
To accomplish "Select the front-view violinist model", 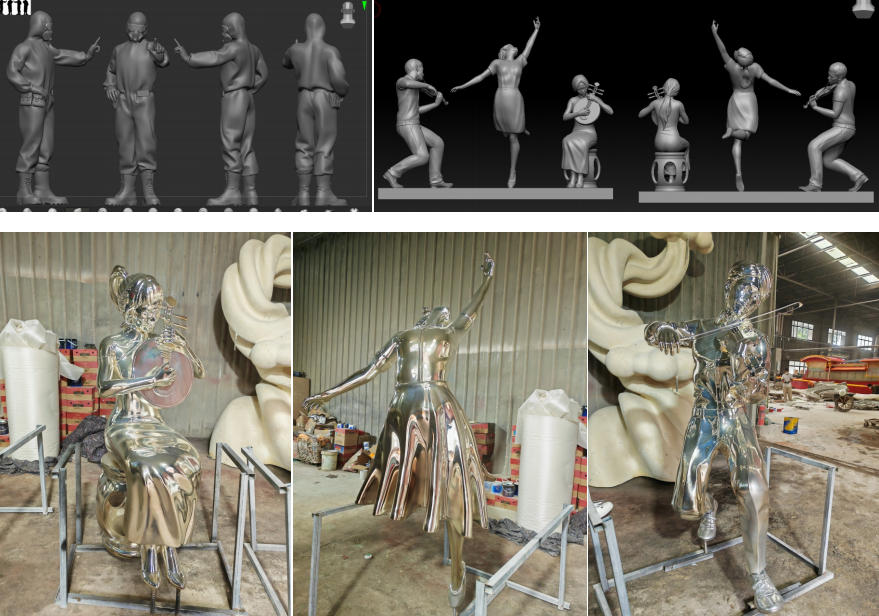I will pos(415,125).
